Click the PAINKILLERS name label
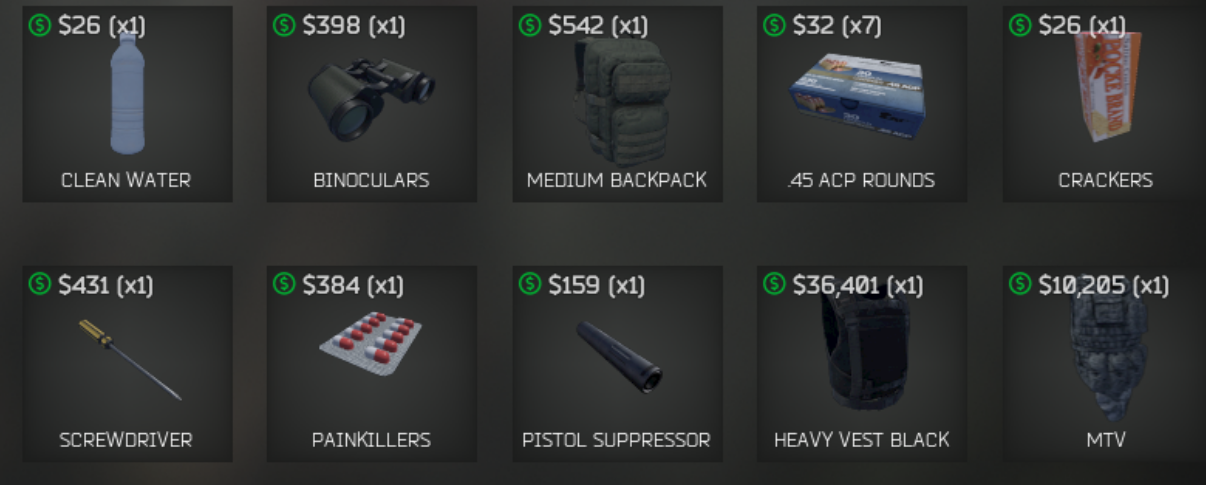The image size is (1206, 485). 371,440
